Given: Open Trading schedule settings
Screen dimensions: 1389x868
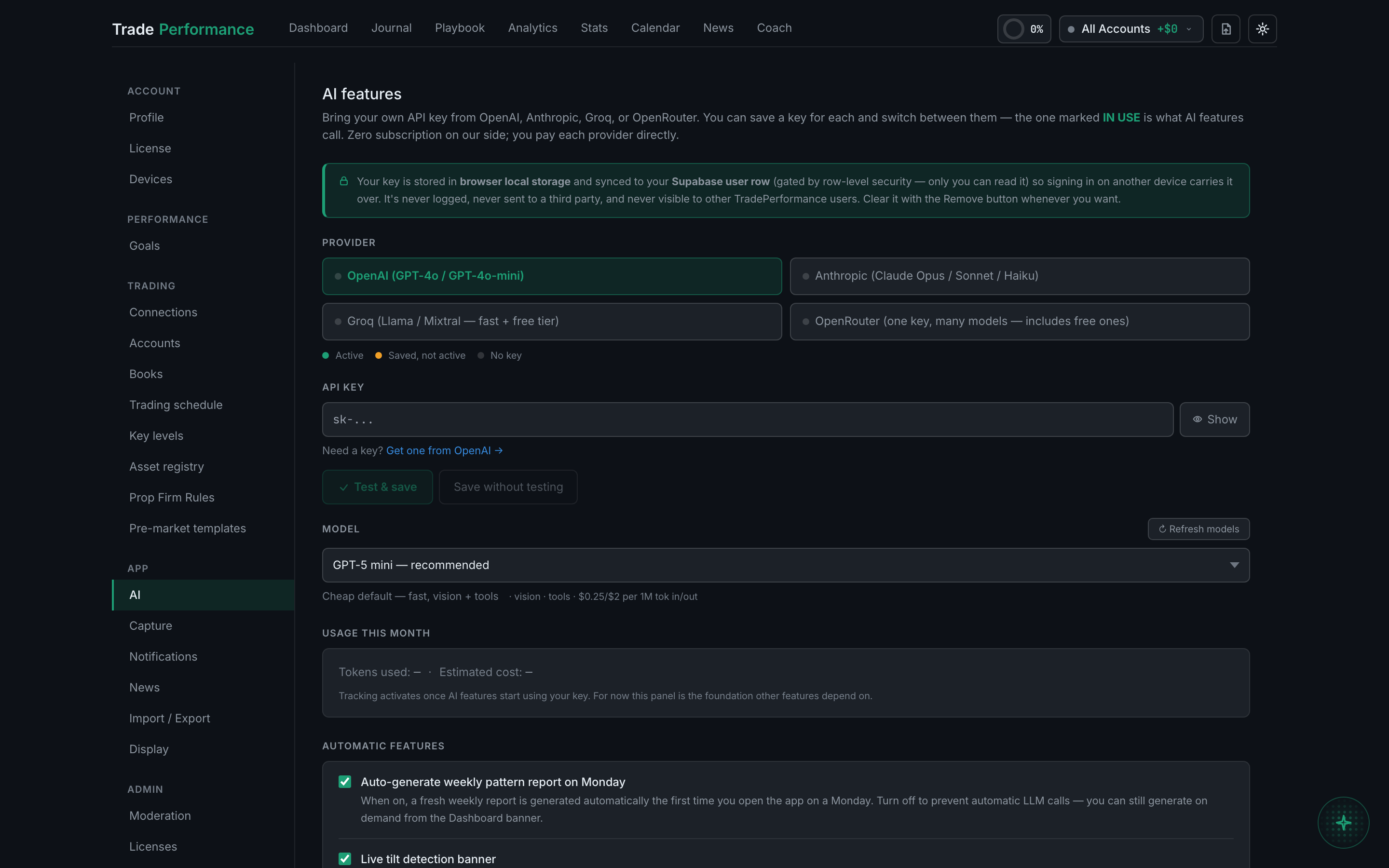Looking at the screenshot, I should tap(204, 405).
